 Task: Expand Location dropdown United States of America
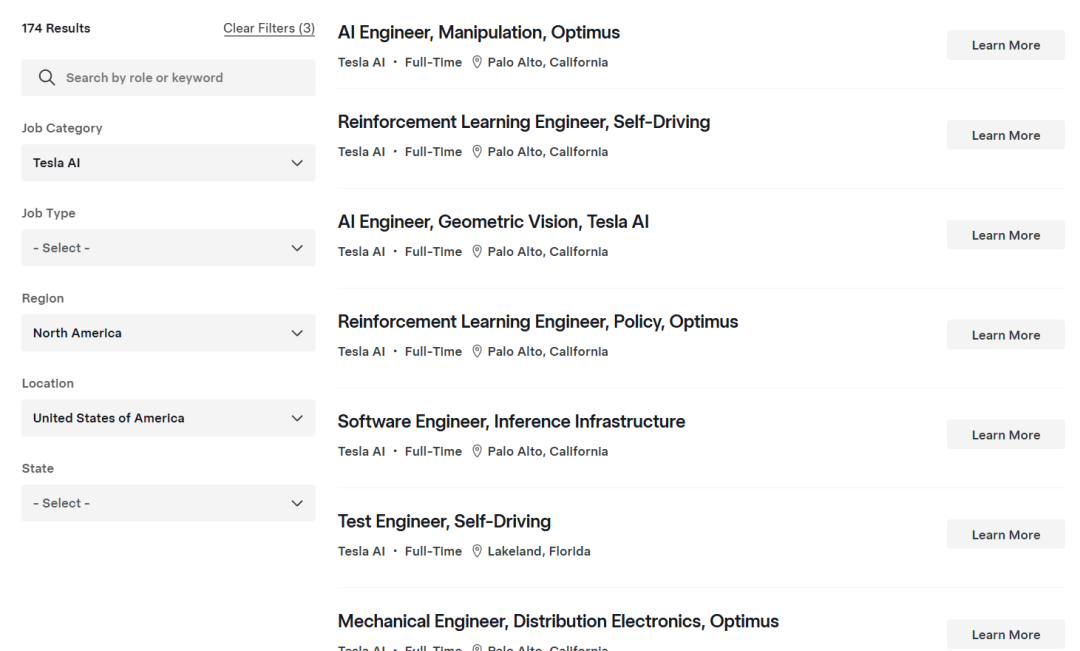click(x=168, y=418)
